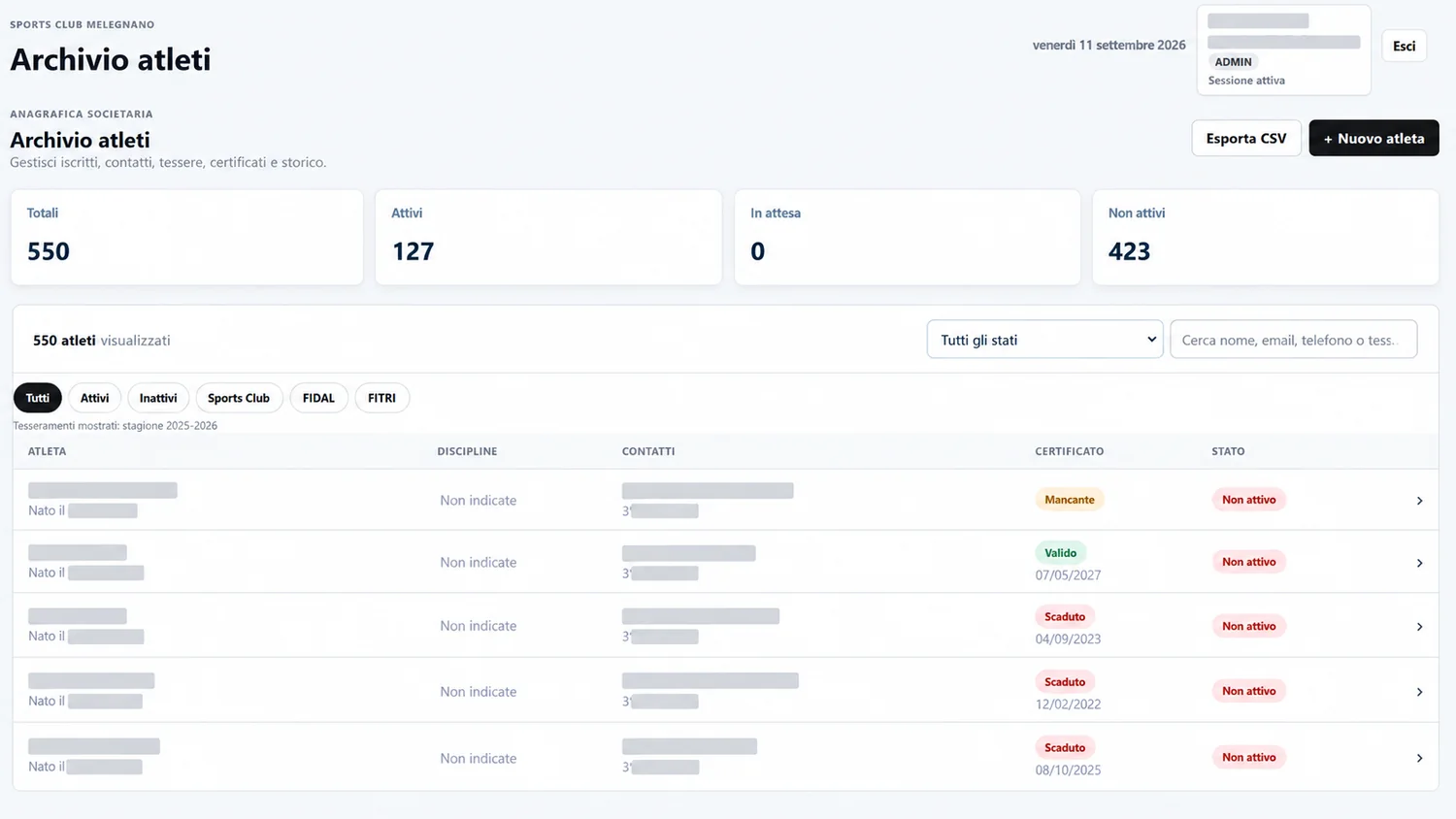Click Scaduto badge dated 12/02/2022
The image size is (1456, 819).
tap(1065, 682)
